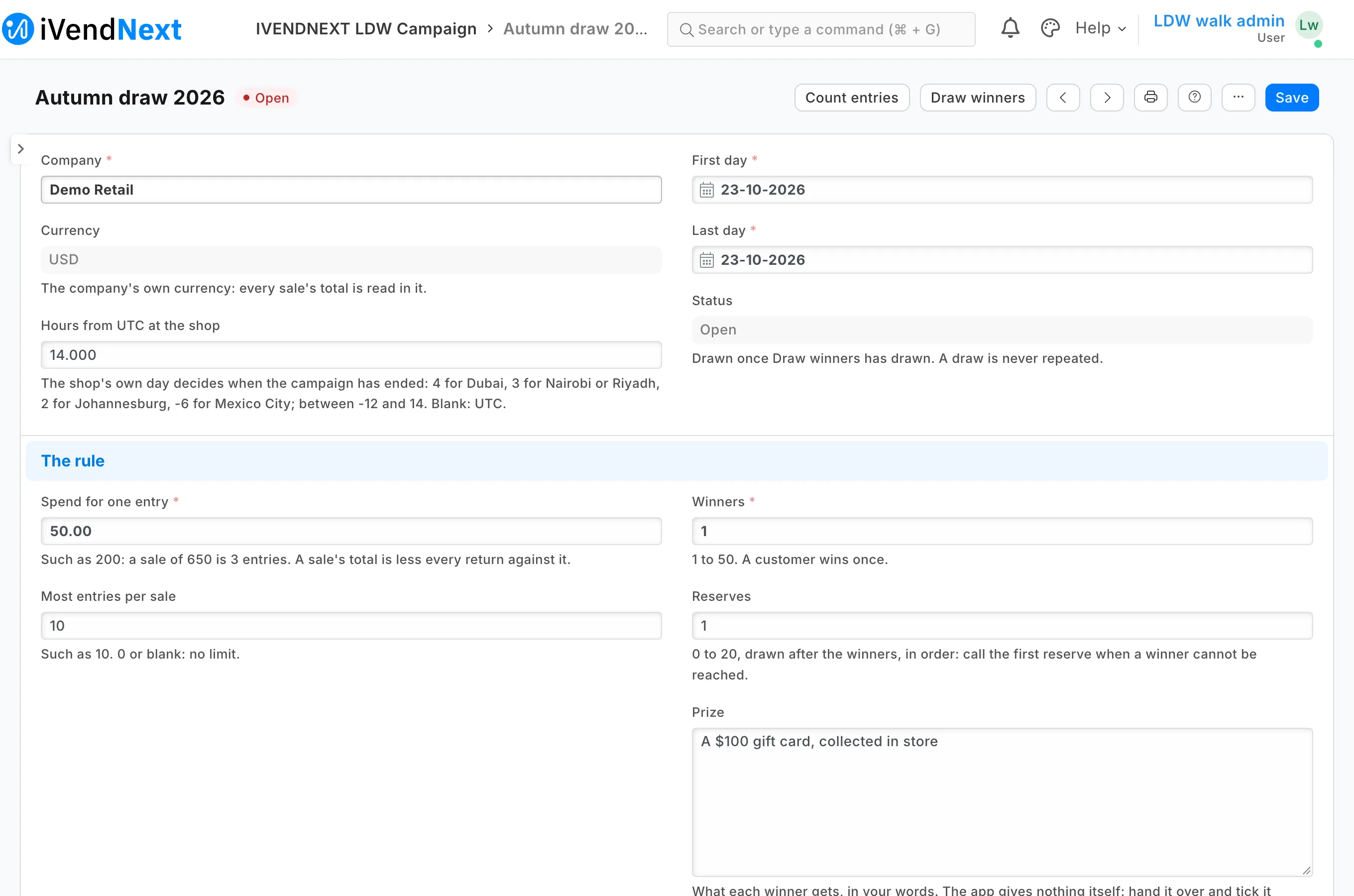1354x896 pixels.
Task: Go to the previous record arrow
Action: pos(1063,98)
